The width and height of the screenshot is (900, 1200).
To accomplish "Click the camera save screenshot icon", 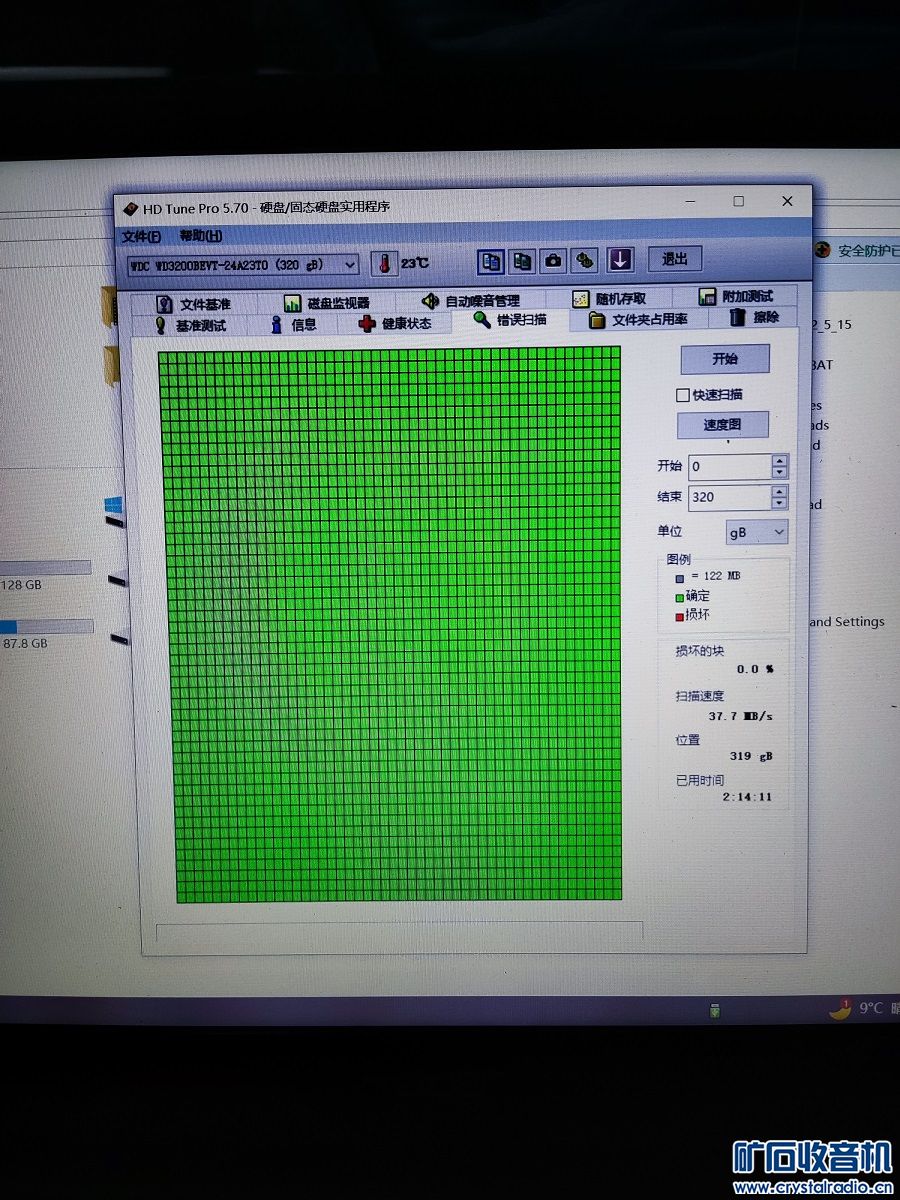I will pyautogui.click(x=553, y=260).
